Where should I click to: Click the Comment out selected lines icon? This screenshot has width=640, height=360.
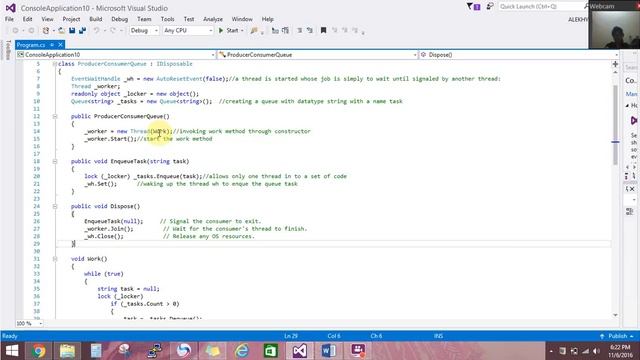[x=300, y=31]
